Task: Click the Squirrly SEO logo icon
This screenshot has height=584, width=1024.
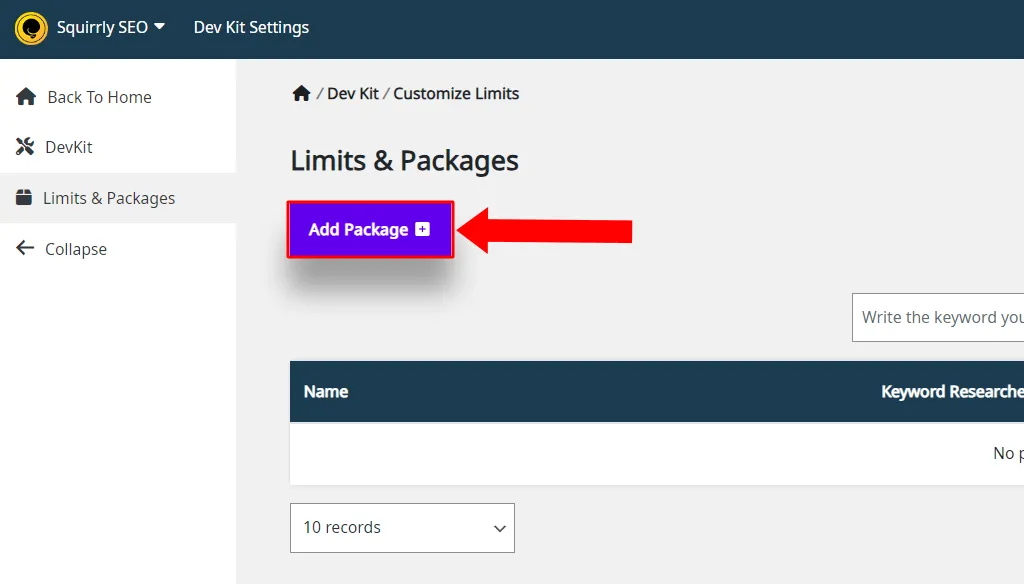Action: pos(31,28)
